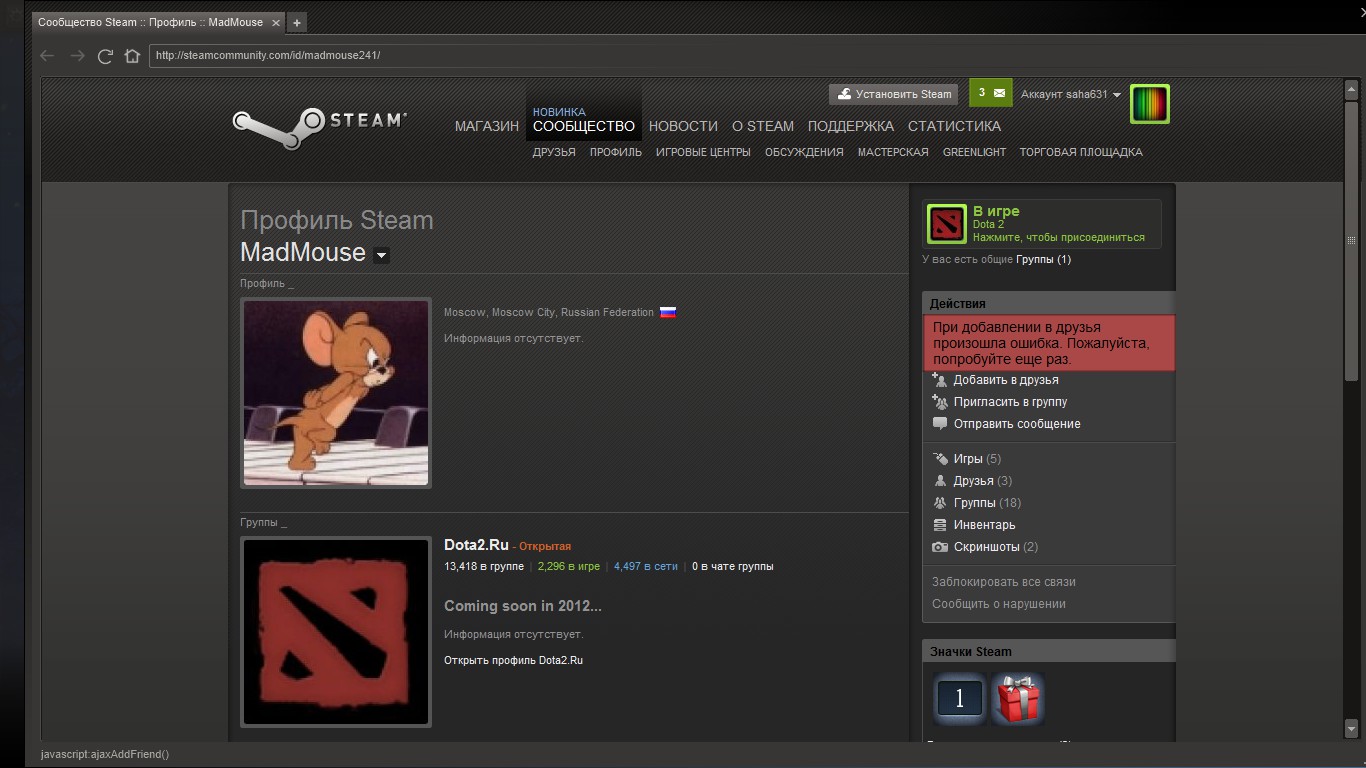Go to ТОРГОВАЯ ПЛОЩАДКА submenu
Image resolution: width=1366 pixels, height=768 pixels.
pyautogui.click(x=1081, y=152)
